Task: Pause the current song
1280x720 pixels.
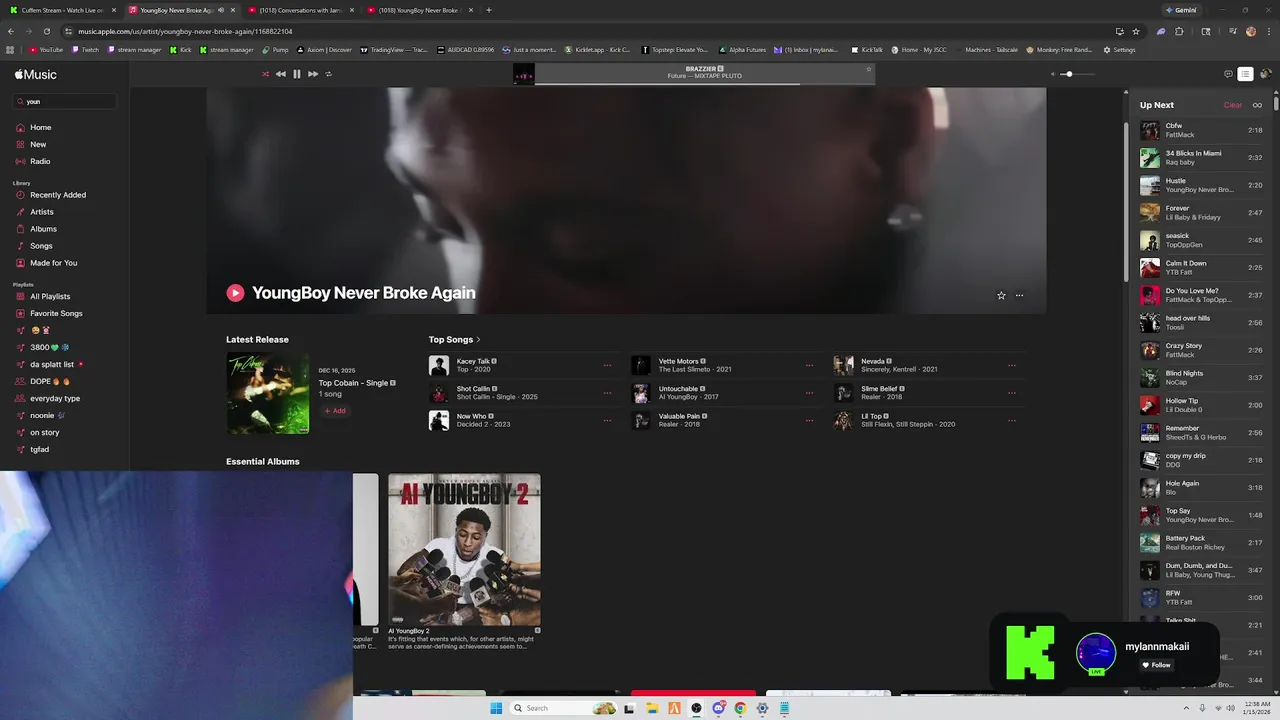Action: [x=297, y=74]
